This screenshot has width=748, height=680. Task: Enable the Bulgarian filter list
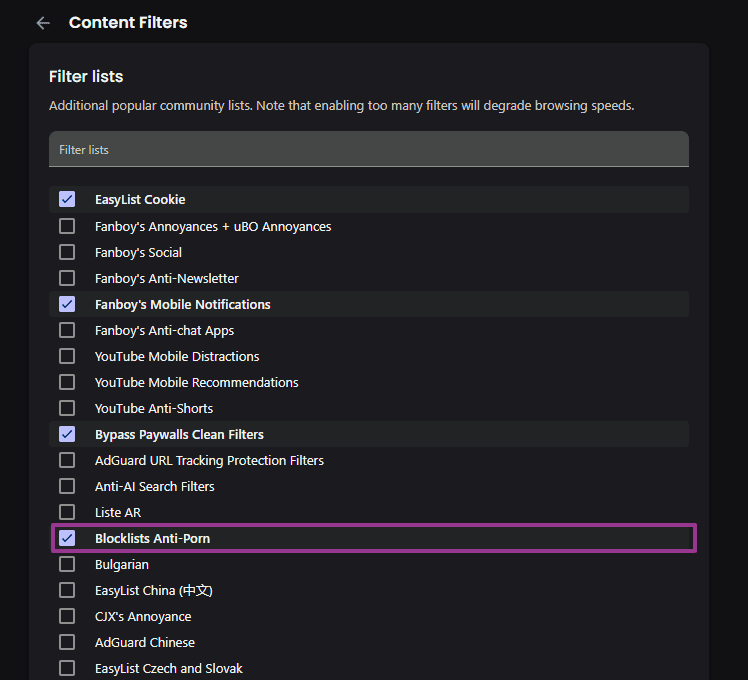click(67, 564)
